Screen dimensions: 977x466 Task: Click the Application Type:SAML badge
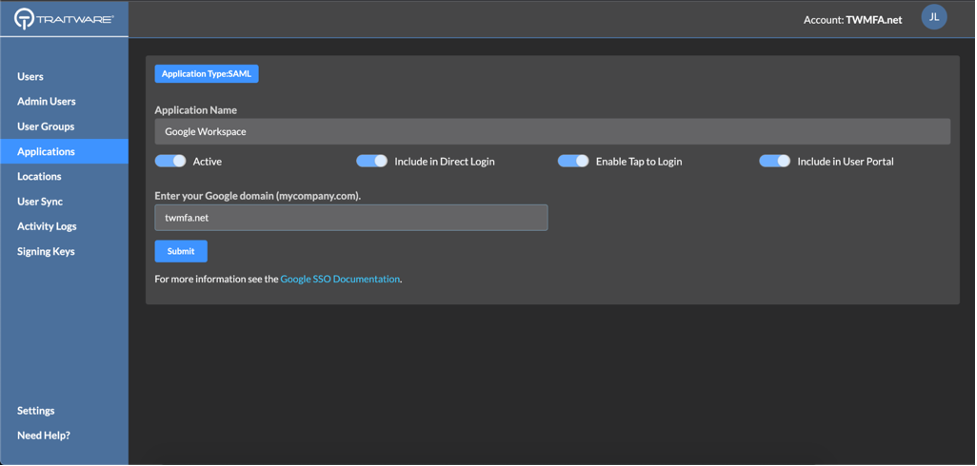point(206,74)
